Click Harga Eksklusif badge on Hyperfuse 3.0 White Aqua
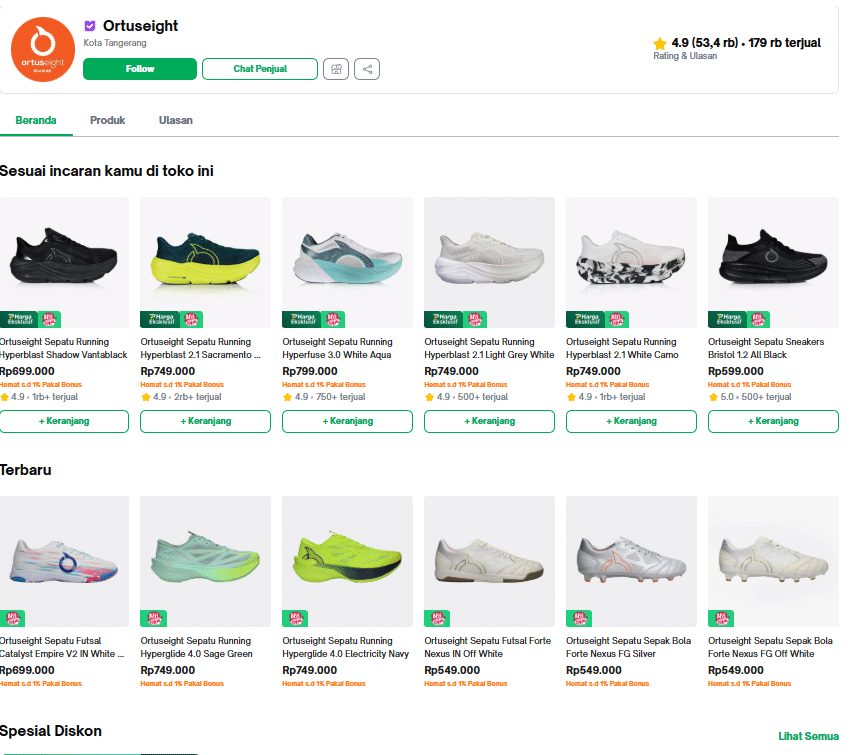The width and height of the screenshot is (850, 755). click(302, 319)
